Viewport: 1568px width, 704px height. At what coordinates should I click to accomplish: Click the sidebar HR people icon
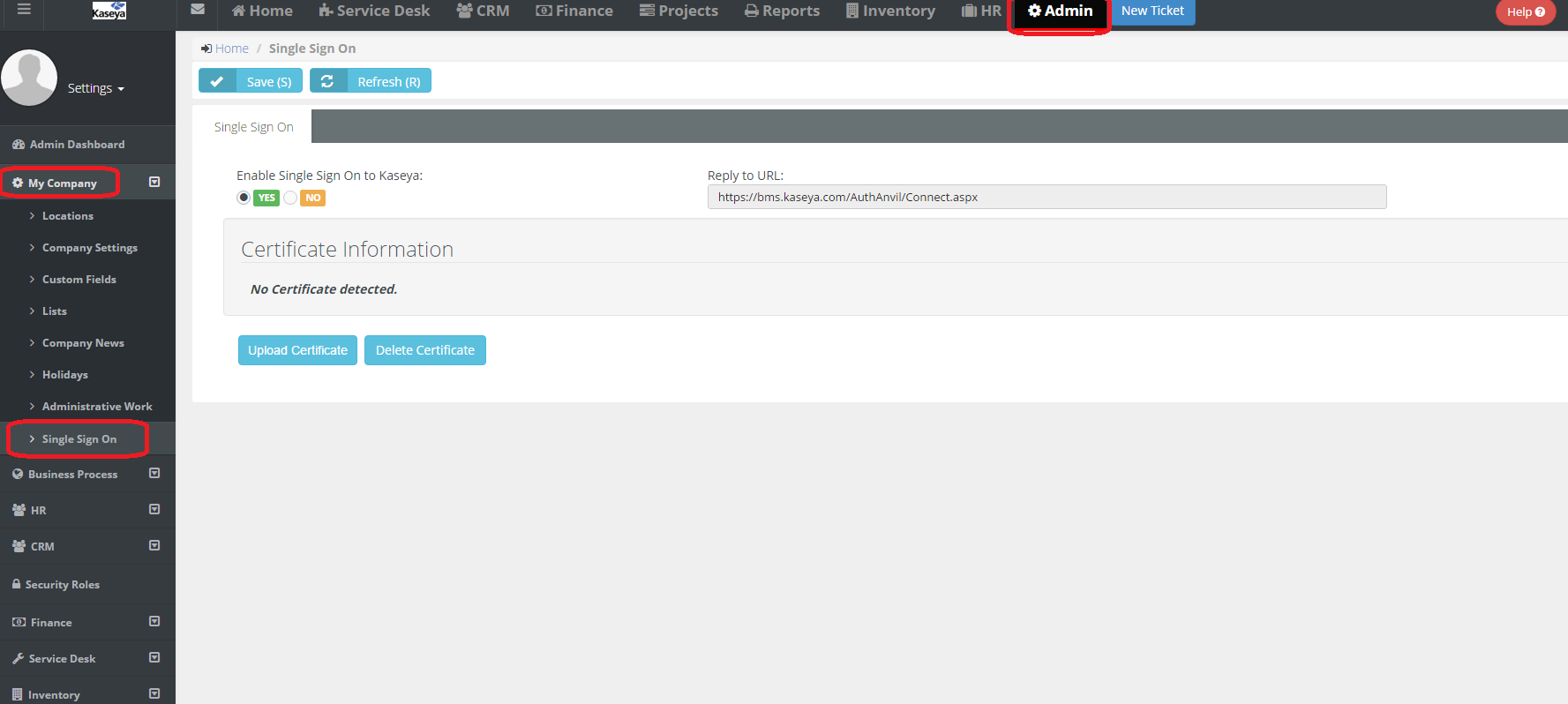pyautogui.click(x=19, y=510)
